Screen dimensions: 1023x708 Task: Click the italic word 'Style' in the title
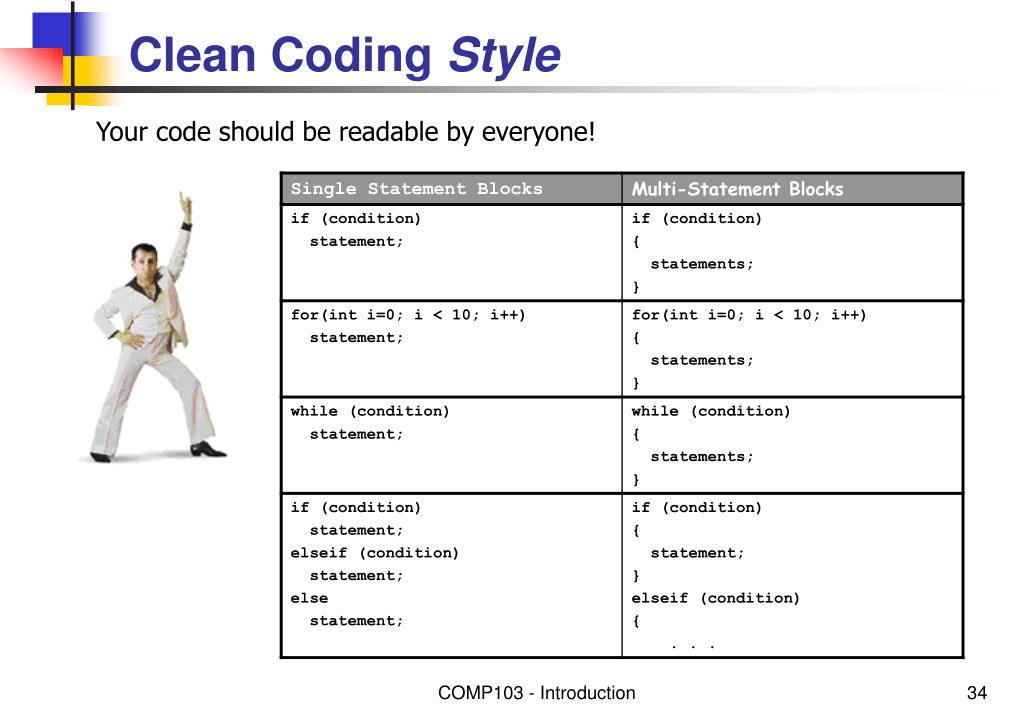coord(504,55)
